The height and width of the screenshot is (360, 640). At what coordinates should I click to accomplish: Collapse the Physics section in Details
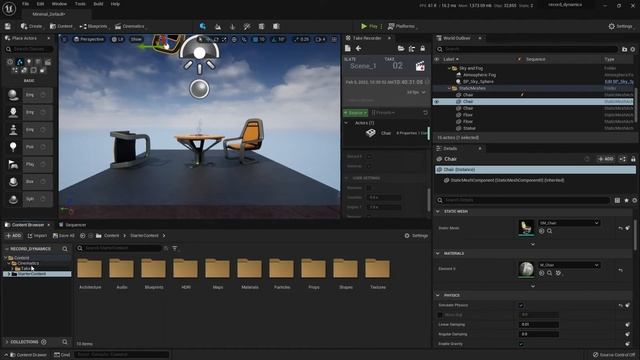tap(438, 295)
